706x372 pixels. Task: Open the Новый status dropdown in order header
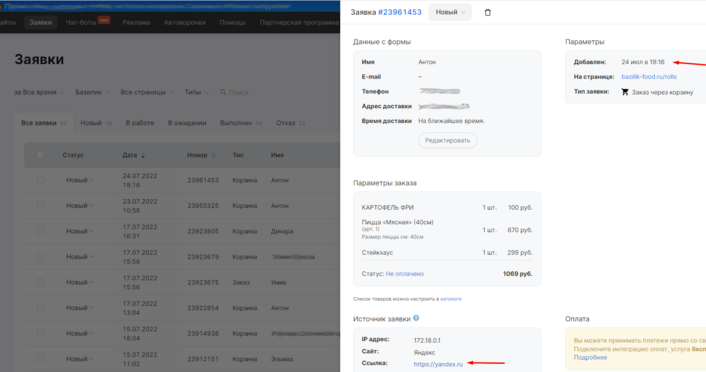(450, 12)
